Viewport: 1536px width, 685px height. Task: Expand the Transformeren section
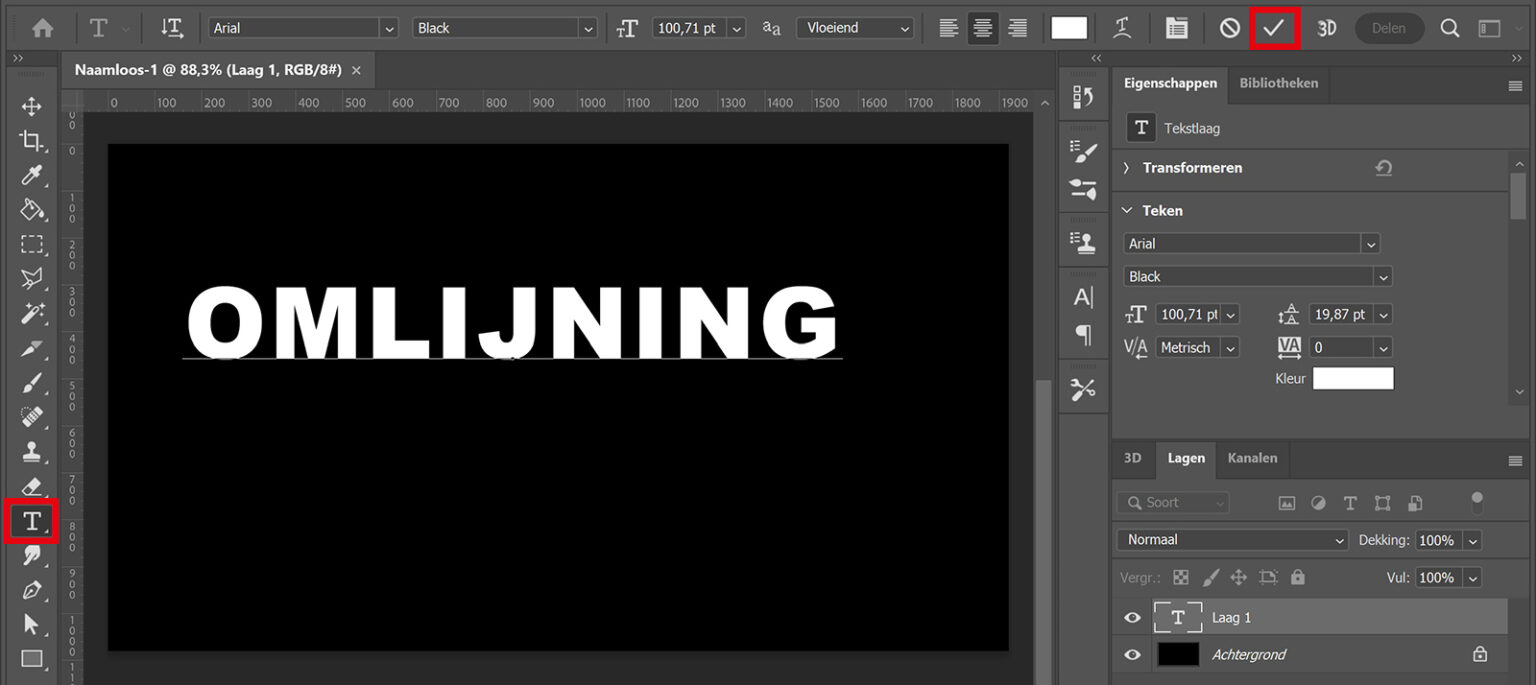(1127, 167)
